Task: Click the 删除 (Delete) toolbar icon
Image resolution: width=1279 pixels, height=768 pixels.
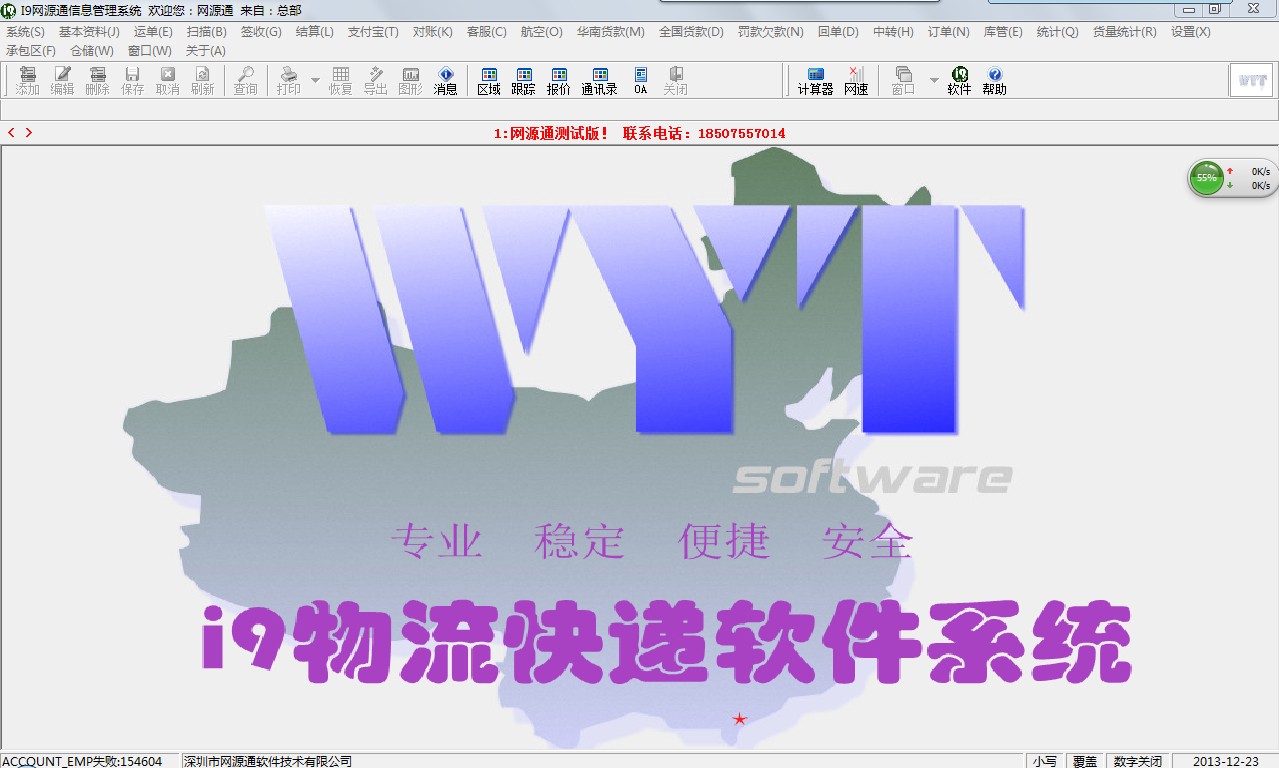Action: [x=97, y=81]
